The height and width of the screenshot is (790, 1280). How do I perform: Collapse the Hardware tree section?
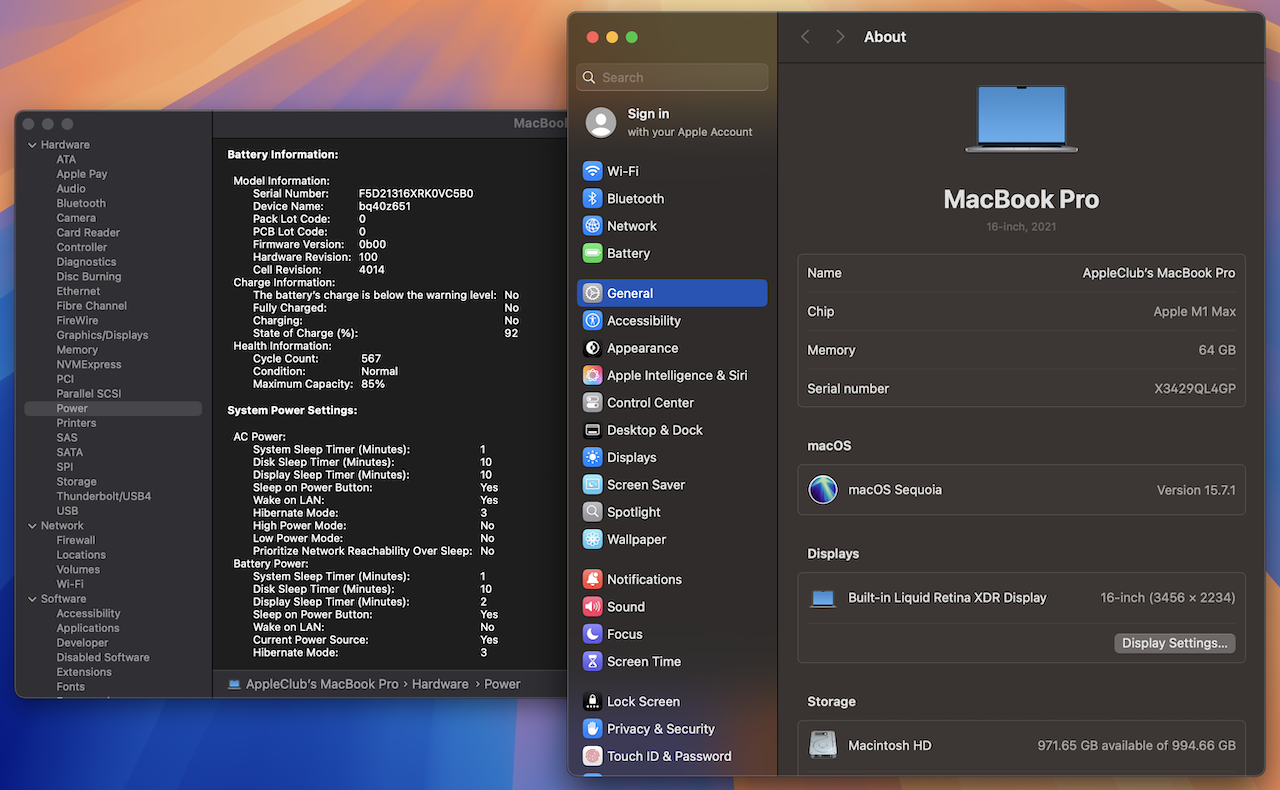click(32, 145)
